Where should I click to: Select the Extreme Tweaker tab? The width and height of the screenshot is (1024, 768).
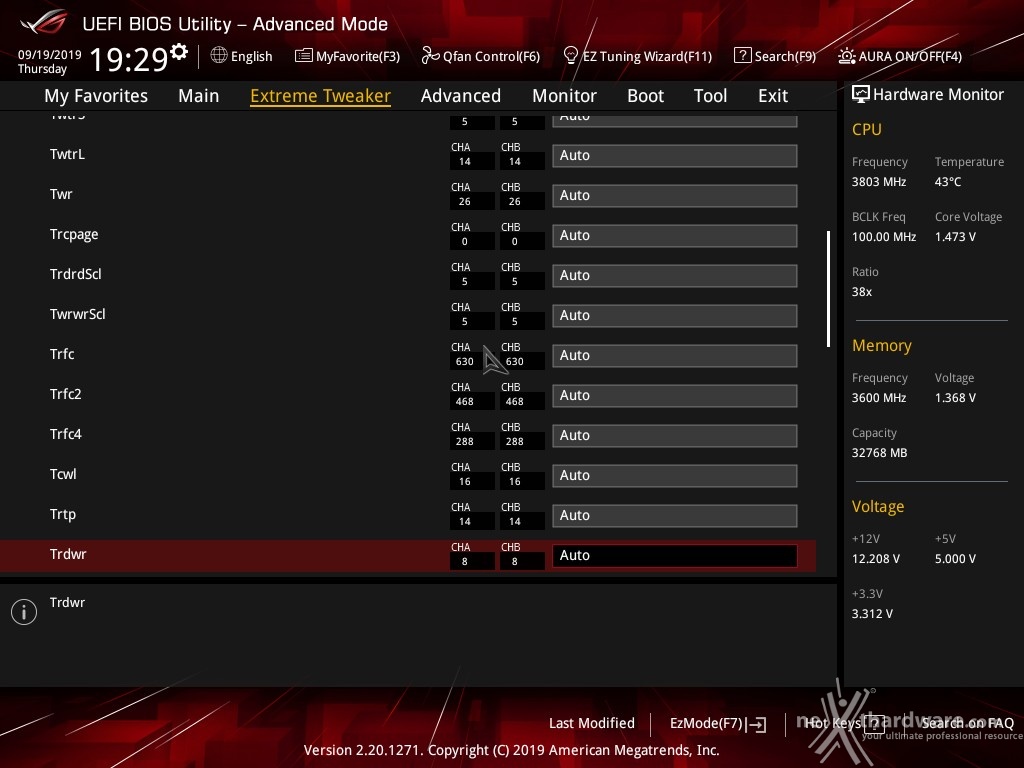321,96
